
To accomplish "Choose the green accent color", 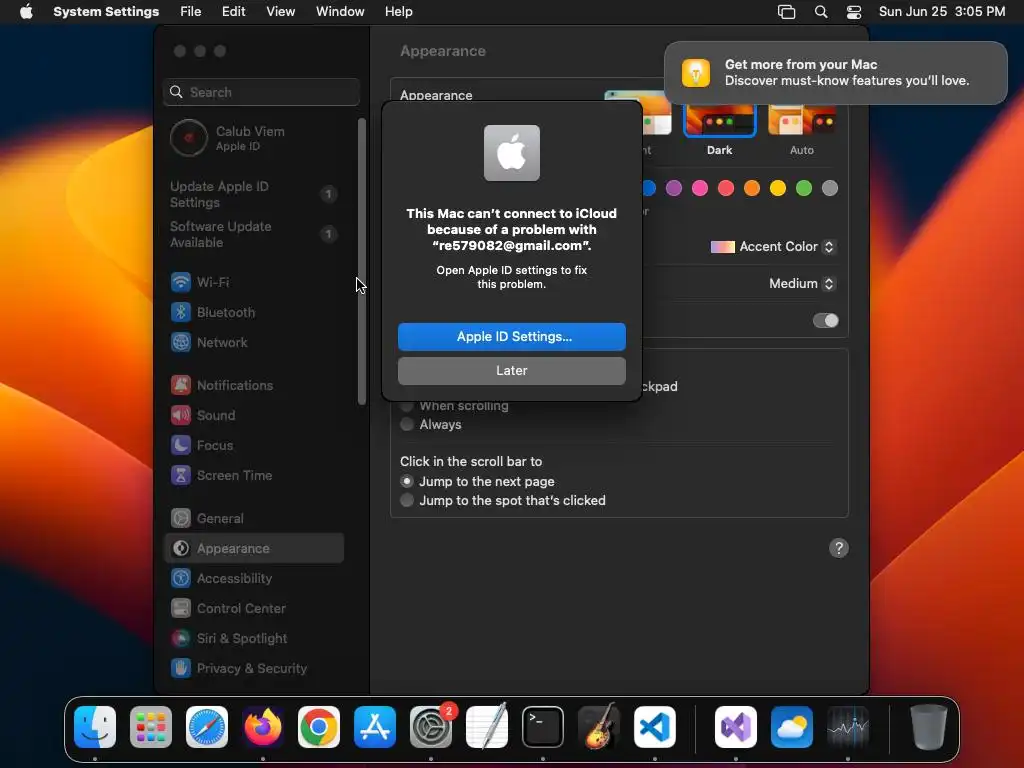I will (804, 189).
